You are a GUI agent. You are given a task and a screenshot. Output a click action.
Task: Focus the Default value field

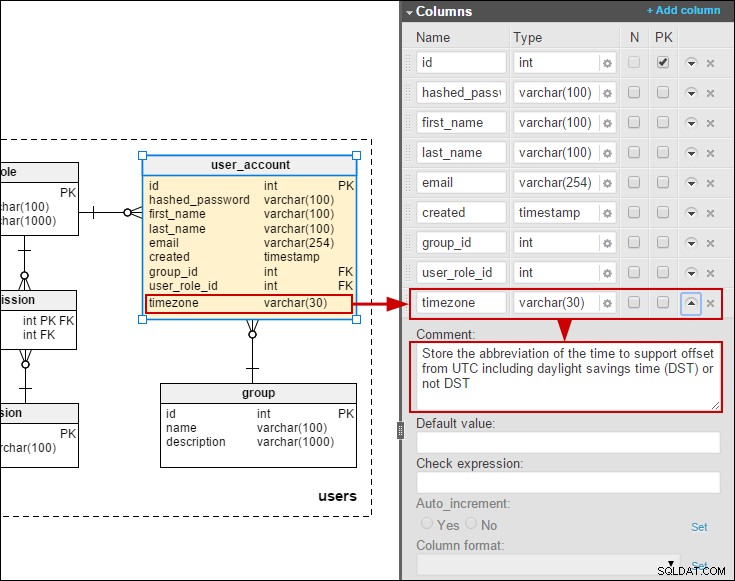coord(568,443)
